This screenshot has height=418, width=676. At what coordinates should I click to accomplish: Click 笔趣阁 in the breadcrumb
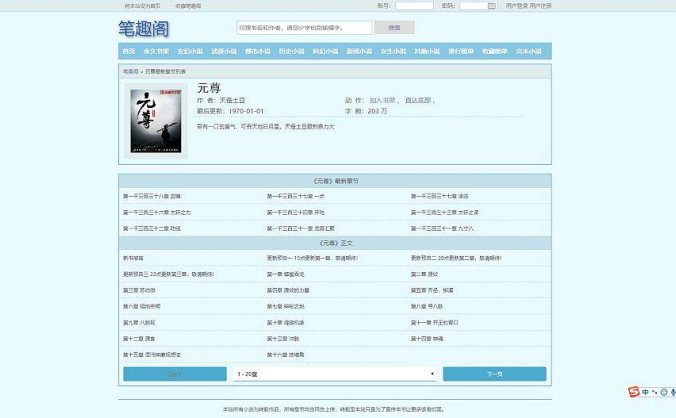pos(131,72)
